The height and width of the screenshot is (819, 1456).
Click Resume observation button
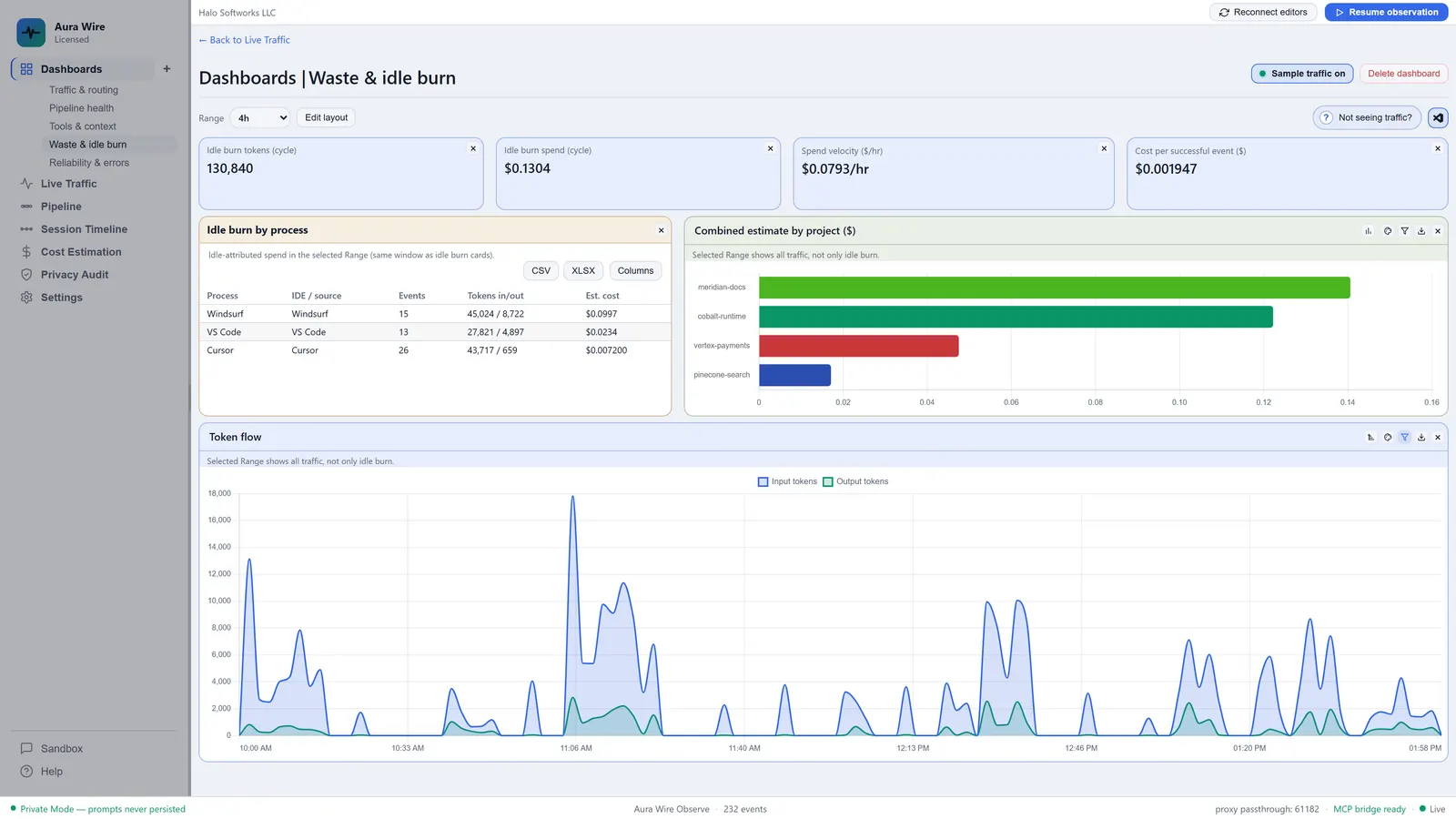(x=1386, y=13)
